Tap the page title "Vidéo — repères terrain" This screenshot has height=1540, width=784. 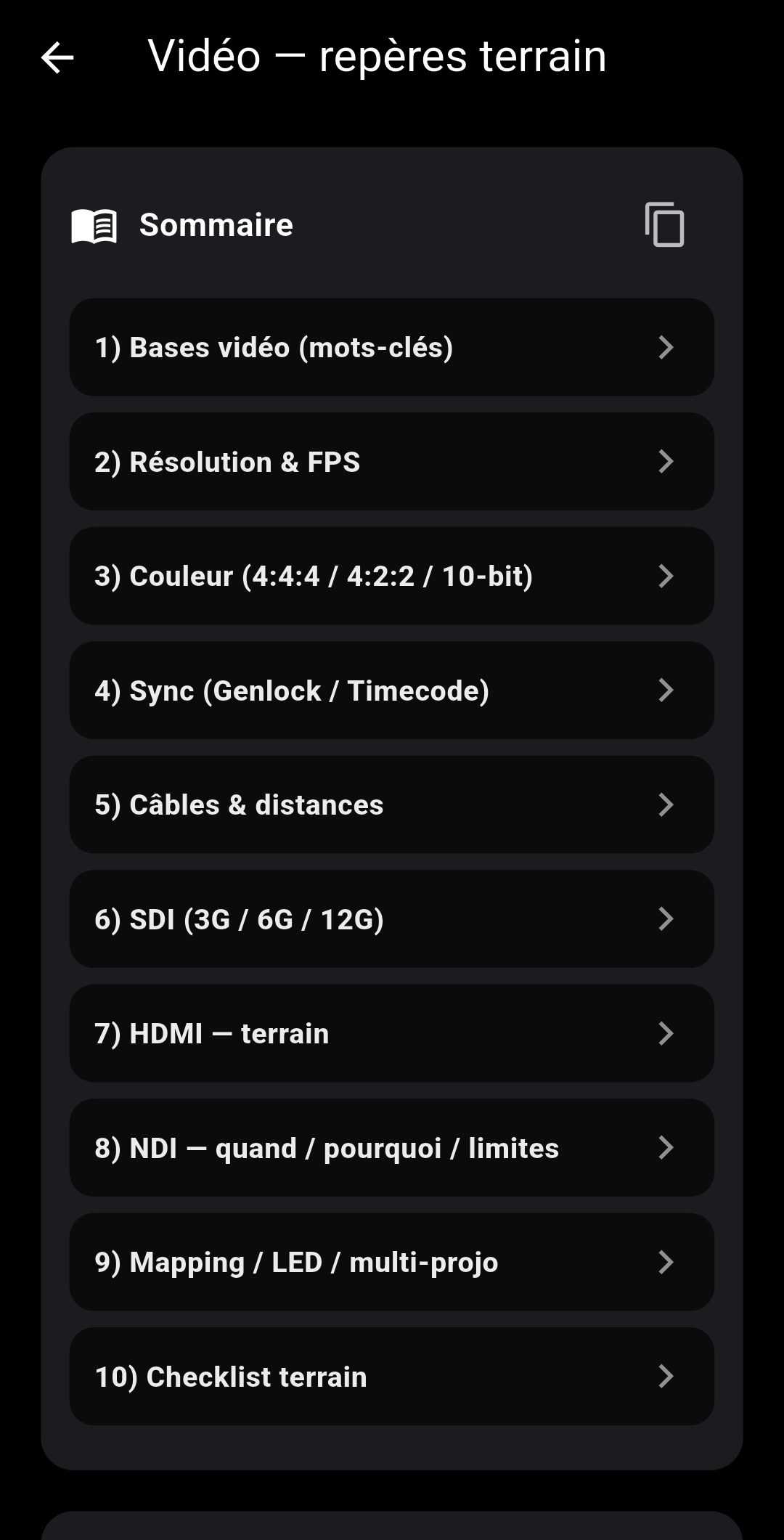tap(377, 57)
